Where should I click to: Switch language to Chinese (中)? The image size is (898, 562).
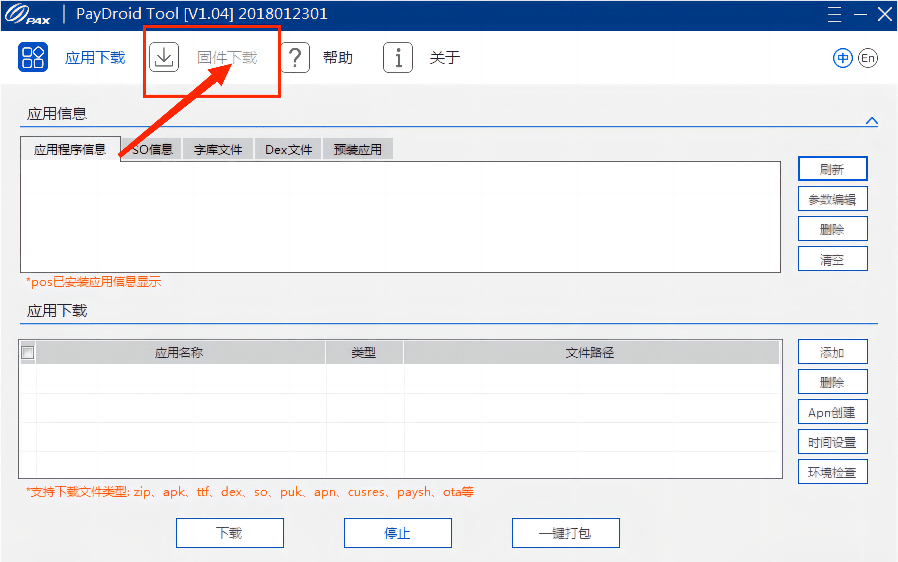tap(842, 58)
